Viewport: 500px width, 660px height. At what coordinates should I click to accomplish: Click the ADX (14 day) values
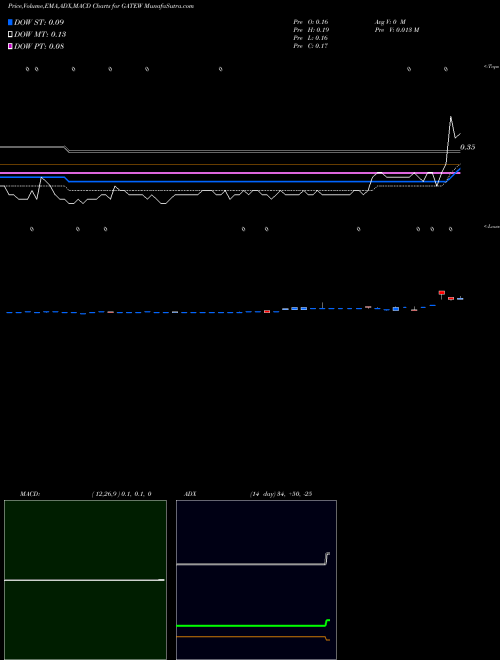point(281,494)
